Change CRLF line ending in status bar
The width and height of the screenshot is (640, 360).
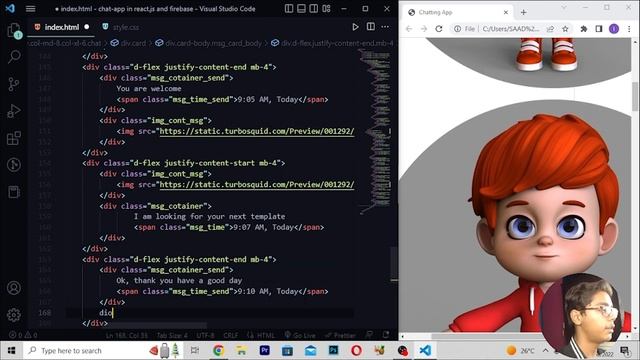click(231, 336)
